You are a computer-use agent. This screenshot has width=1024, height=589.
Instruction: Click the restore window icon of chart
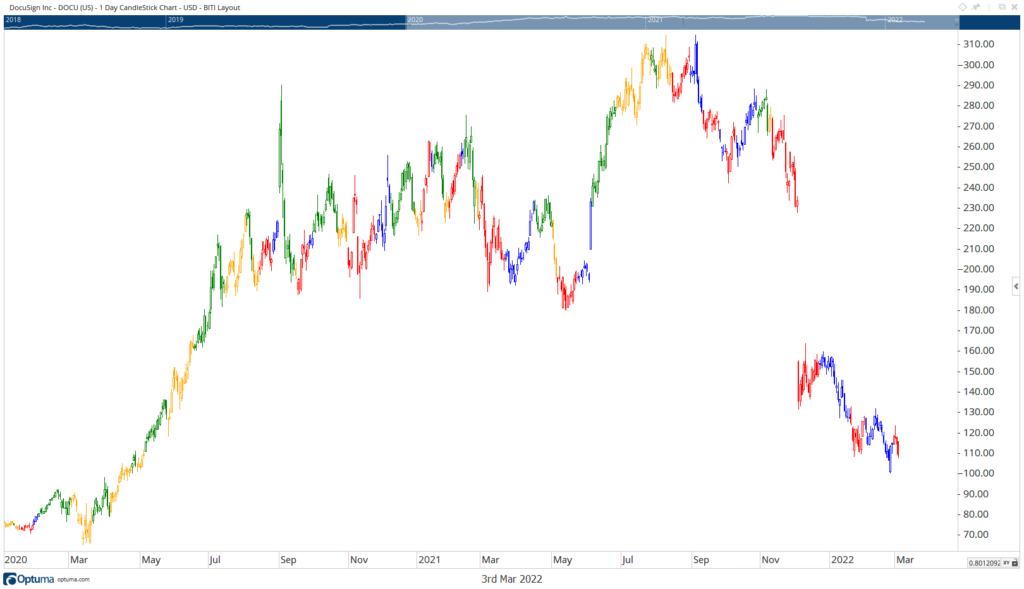tap(1002, 7)
